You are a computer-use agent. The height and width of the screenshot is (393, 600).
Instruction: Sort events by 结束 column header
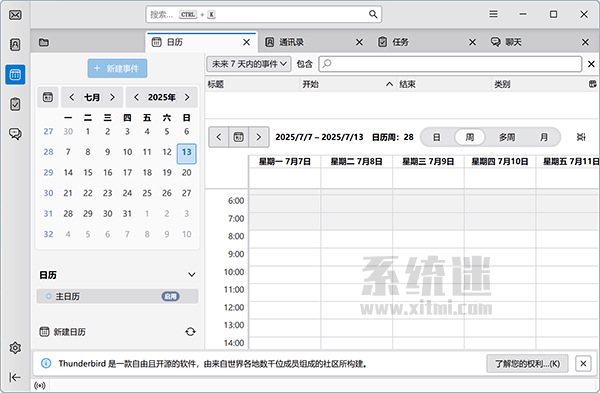tap(443, 84)
